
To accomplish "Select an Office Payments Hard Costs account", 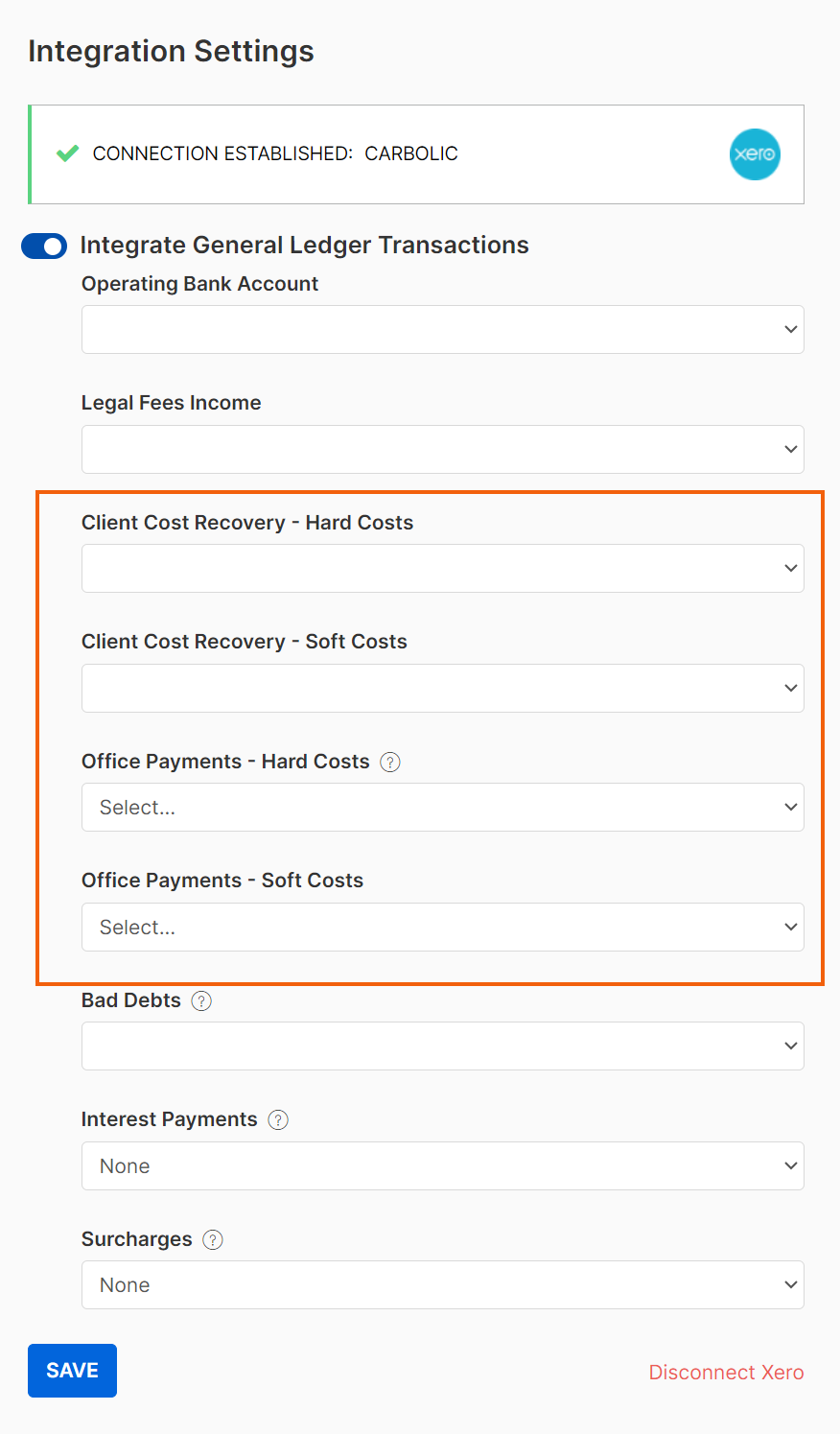I will tap(443, 807).
